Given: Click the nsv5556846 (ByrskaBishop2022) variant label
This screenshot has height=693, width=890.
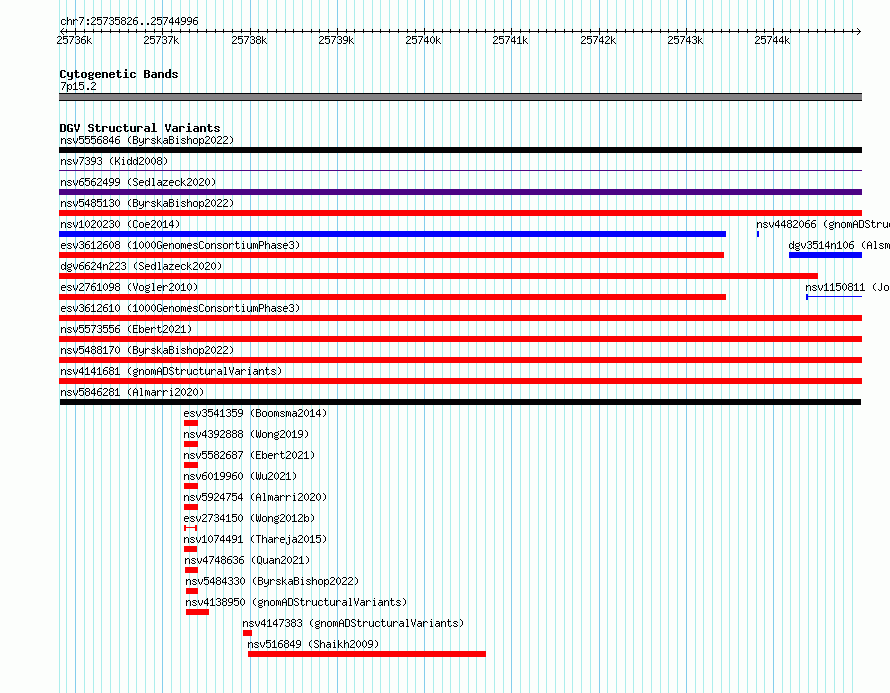Looking at the screenshot, I should pyautogui.click(x=147, y=140).
